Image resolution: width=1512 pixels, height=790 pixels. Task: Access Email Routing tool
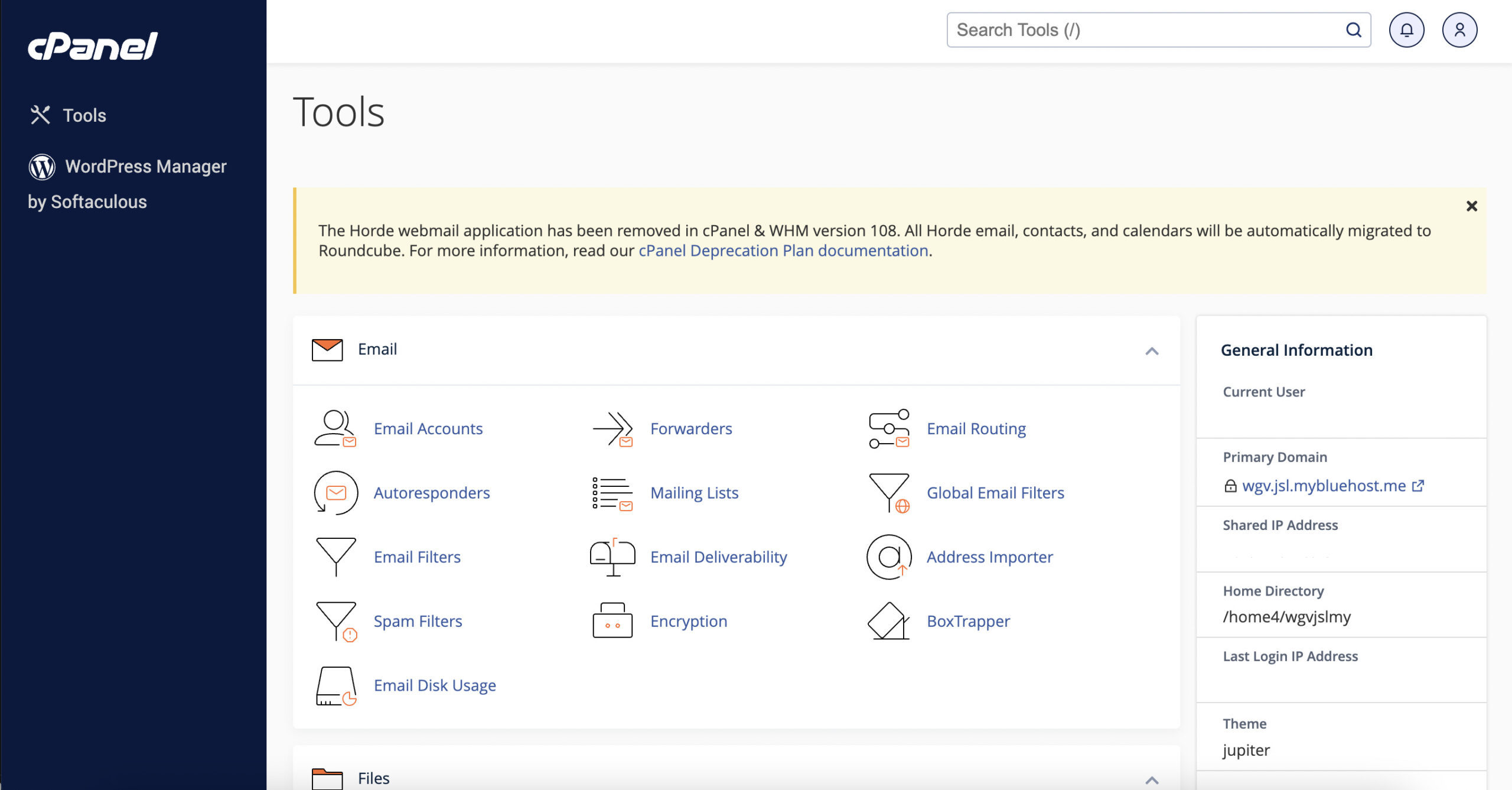[976, 428]
